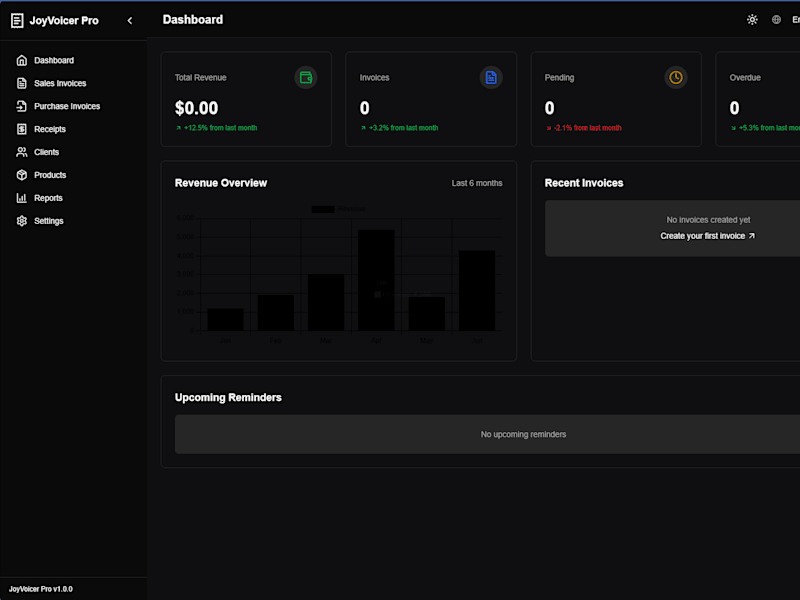This screenshot has height=600, width=800.
Task: Click the Last 6 months label
Action: coord(477,183)
